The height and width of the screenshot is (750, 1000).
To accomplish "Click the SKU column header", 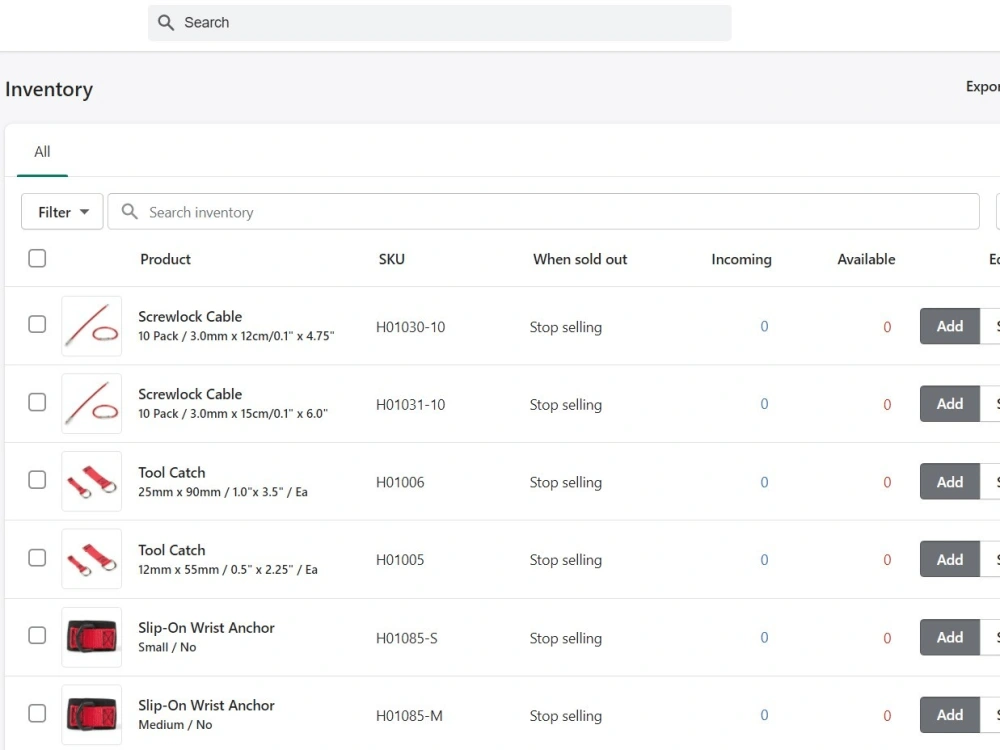I will pyautogui.click(x=392, y=259).
